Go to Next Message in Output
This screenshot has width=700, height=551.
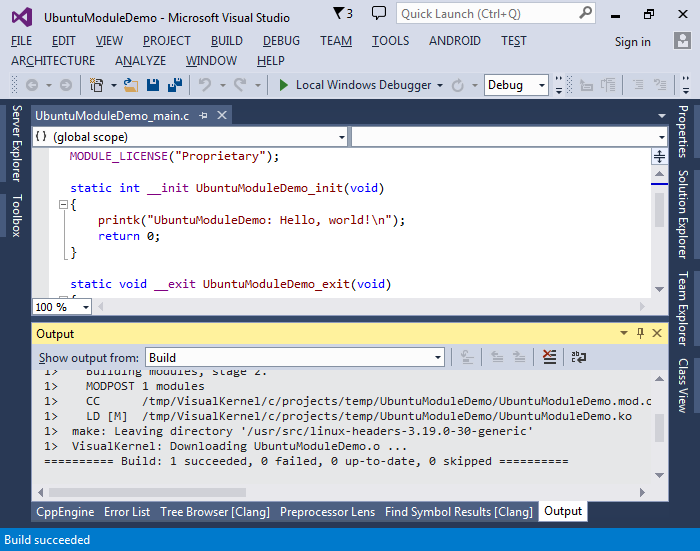(x=519, y=357)
